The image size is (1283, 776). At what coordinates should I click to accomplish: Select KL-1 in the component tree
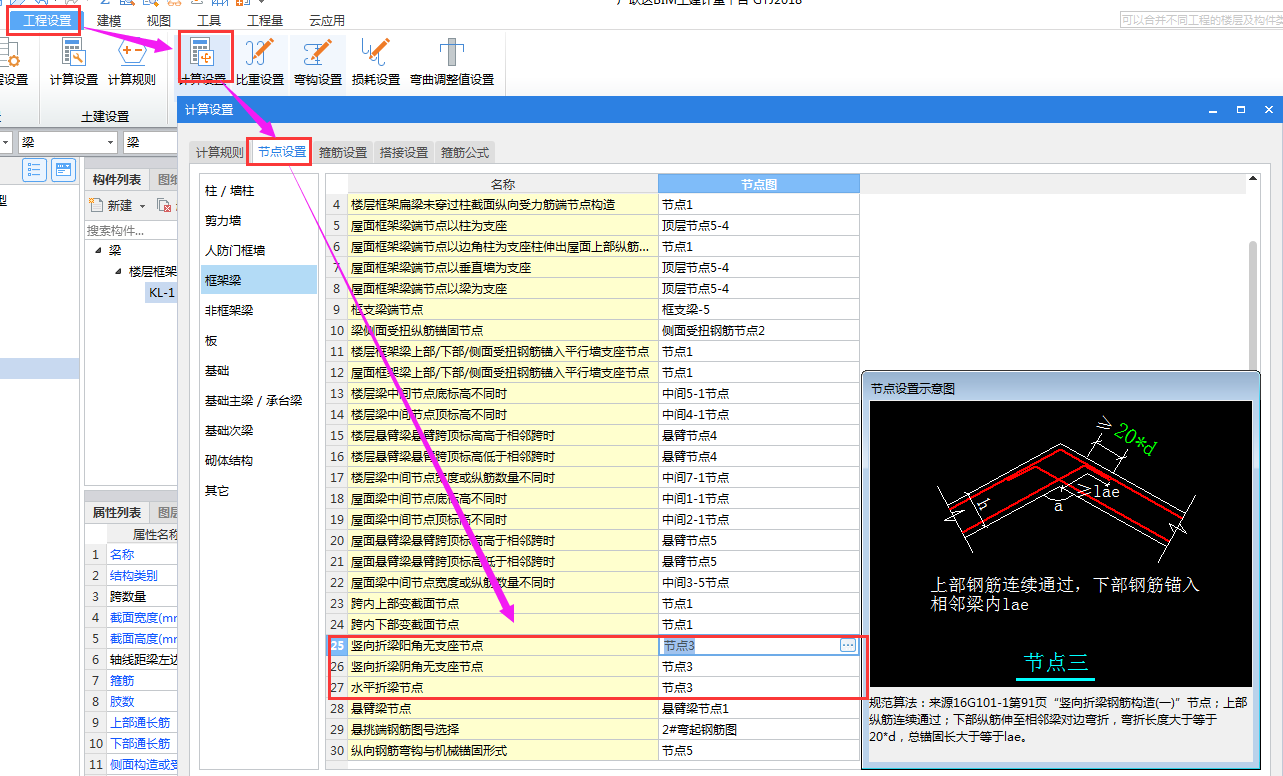(x=162, y=292)
